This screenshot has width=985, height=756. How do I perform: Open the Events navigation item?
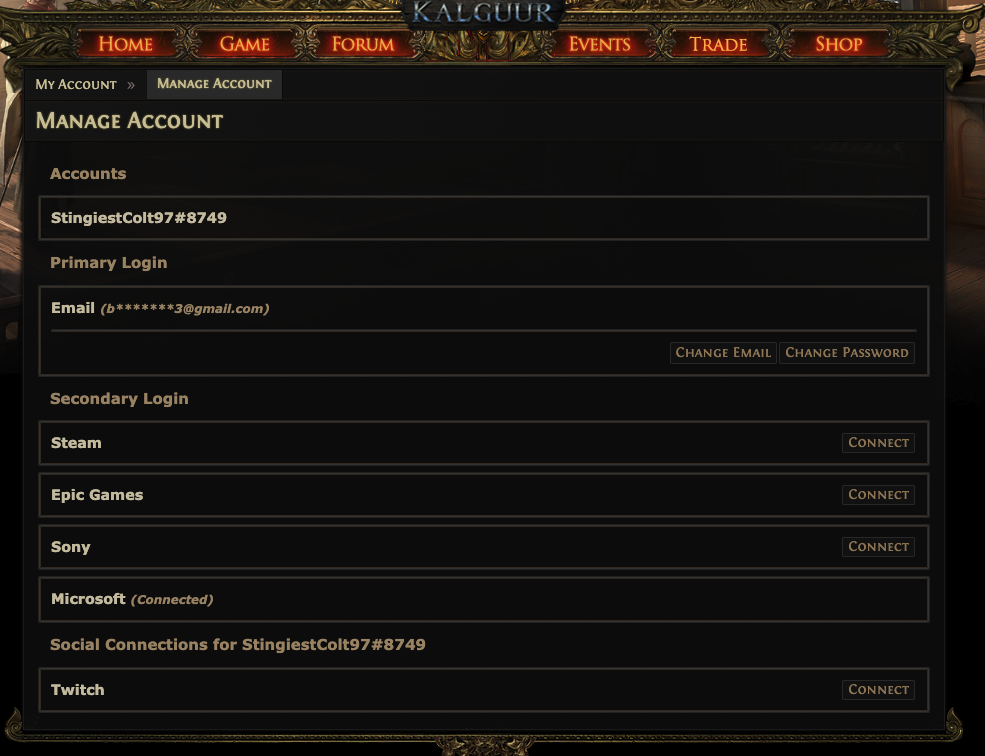pyautogui.click(x=599, y=44)
